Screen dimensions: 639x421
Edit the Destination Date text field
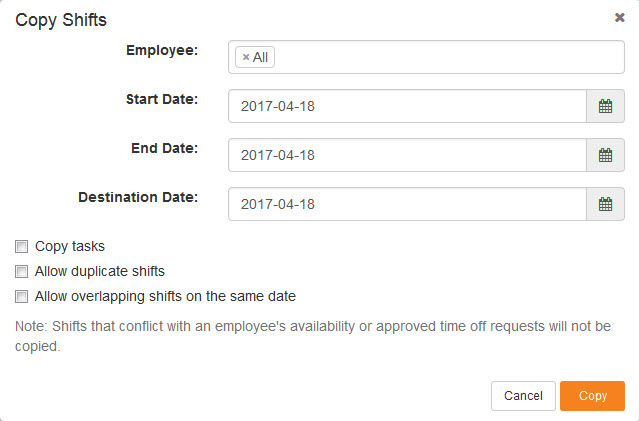coord(408,204)
